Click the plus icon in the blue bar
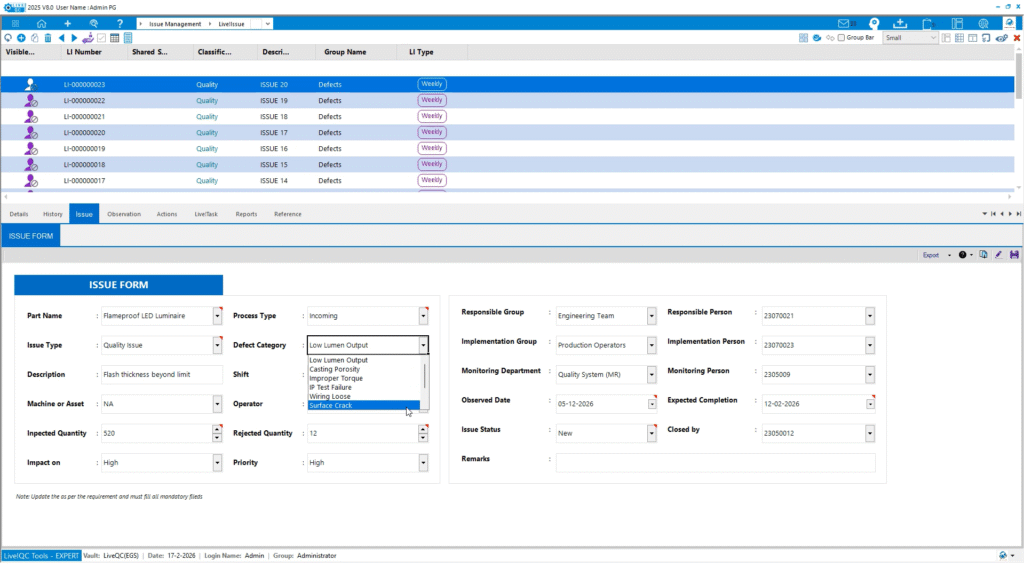The width and height of the screenshot is (1024, 576). [67, 24]
